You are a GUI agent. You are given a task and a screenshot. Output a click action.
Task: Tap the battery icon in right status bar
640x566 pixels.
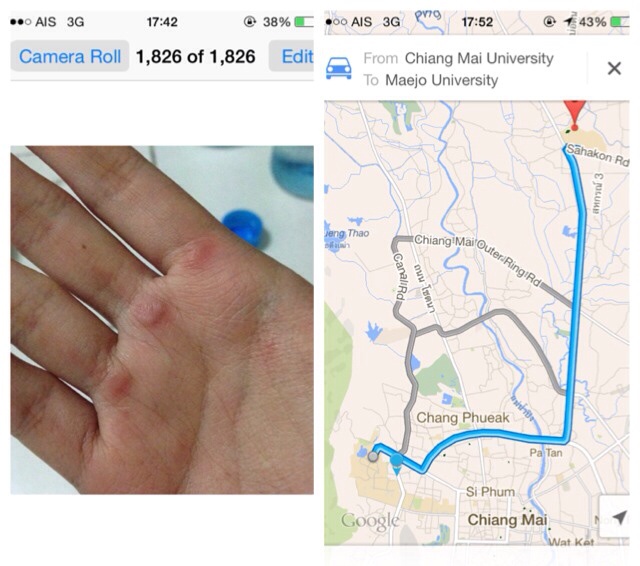point(620,22)
